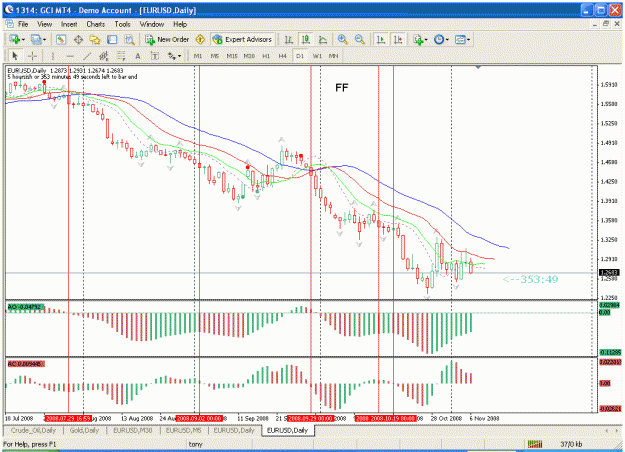Pick the vertical line drawing tool
Viewport: 625px width, 452px height.
pyautogui.click(x=53, y=56)
